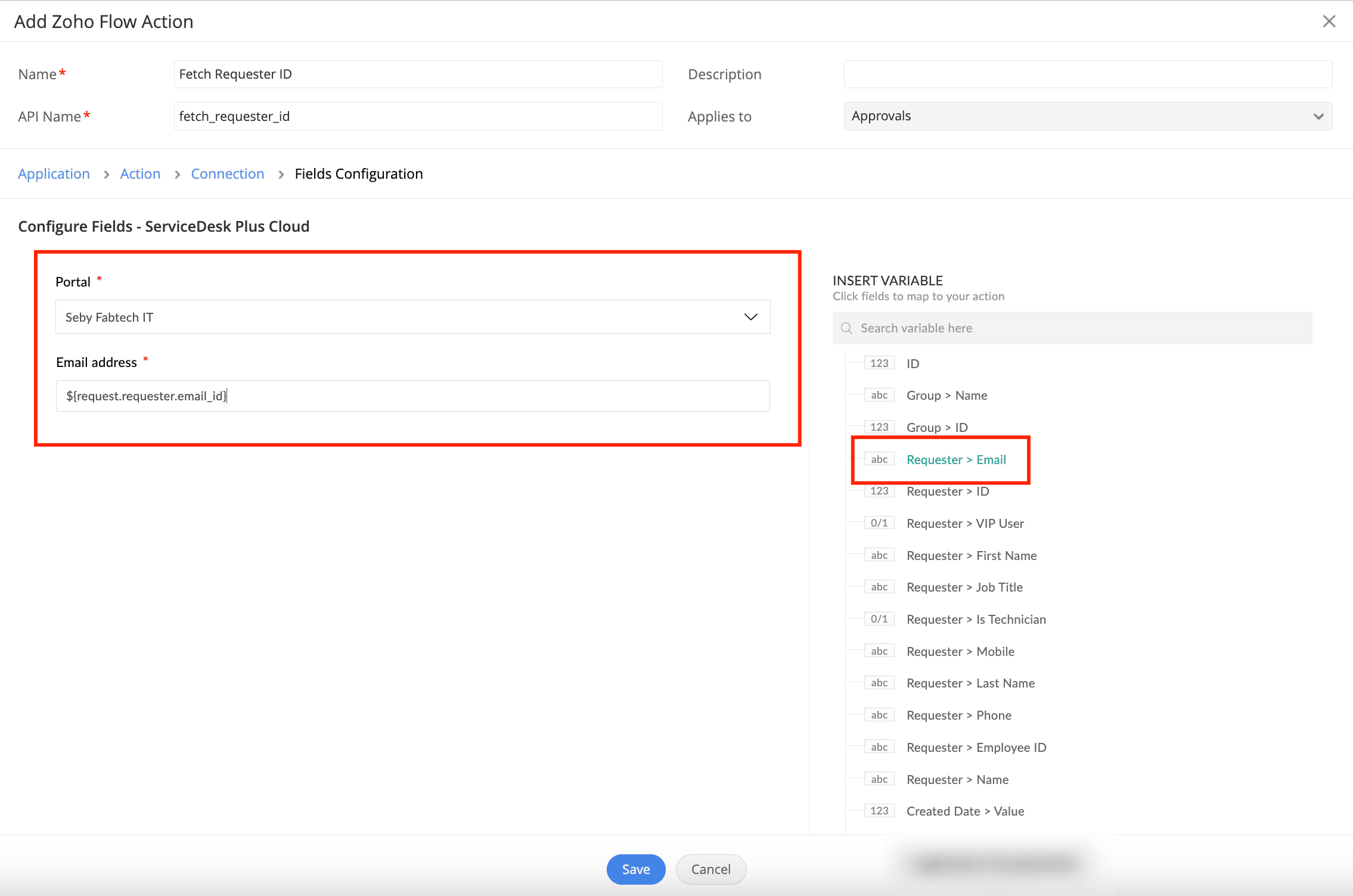
Task: Insert the Requester > Employee ID variable
Action: (976, 748)
